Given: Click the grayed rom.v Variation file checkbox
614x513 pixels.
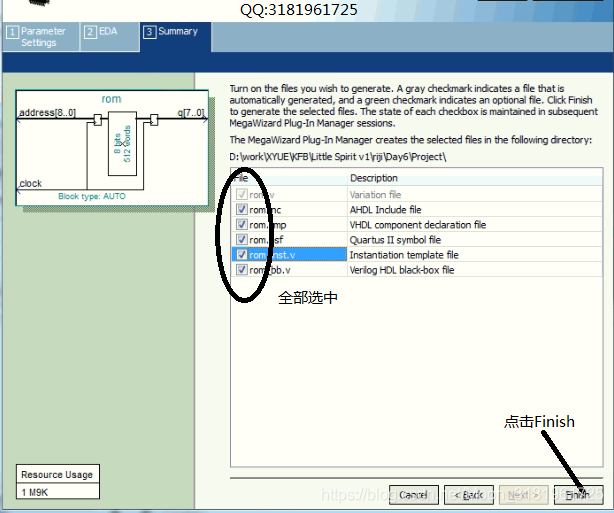Looking at the screenshot, I should click(x=242, y=194).
